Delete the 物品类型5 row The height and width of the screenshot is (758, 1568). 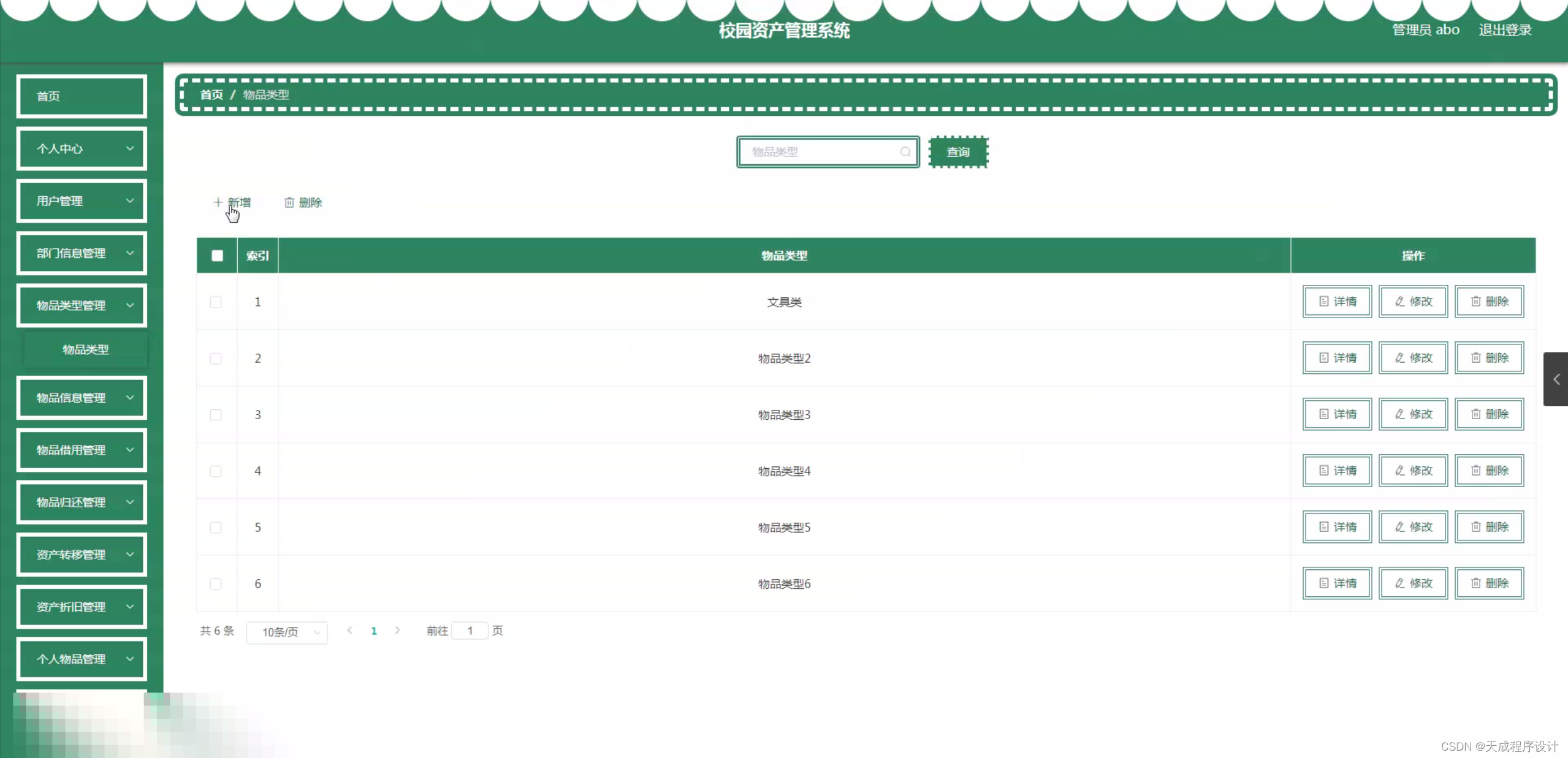pyautogui.click(x=1489, y=527)
